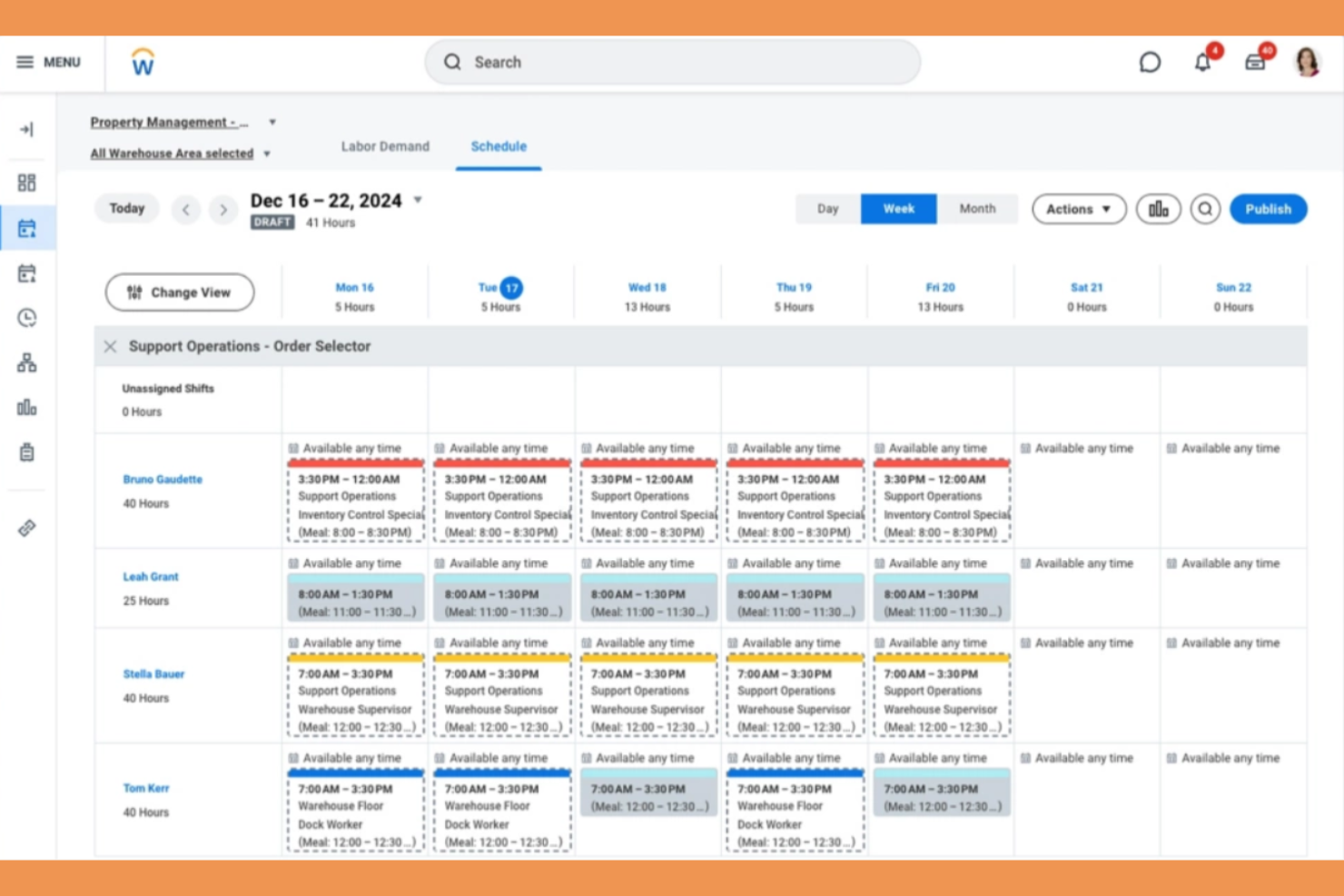Open the bar chart analytics icon in sidebar

(x=26, y=408)
